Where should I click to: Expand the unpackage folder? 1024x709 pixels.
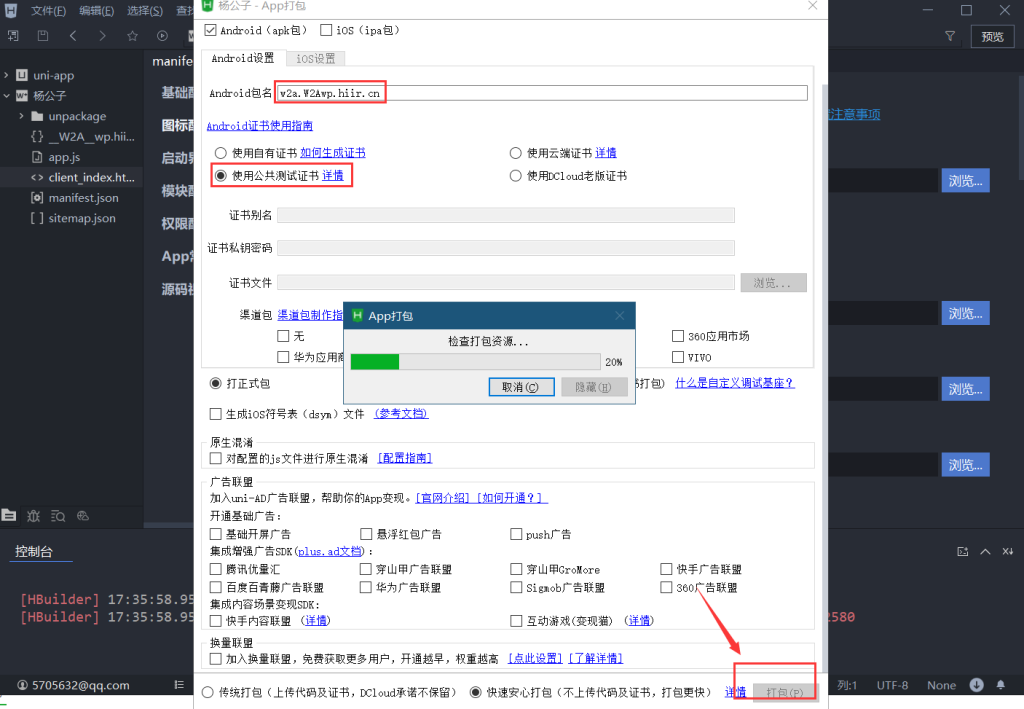(x=21, y=116)
